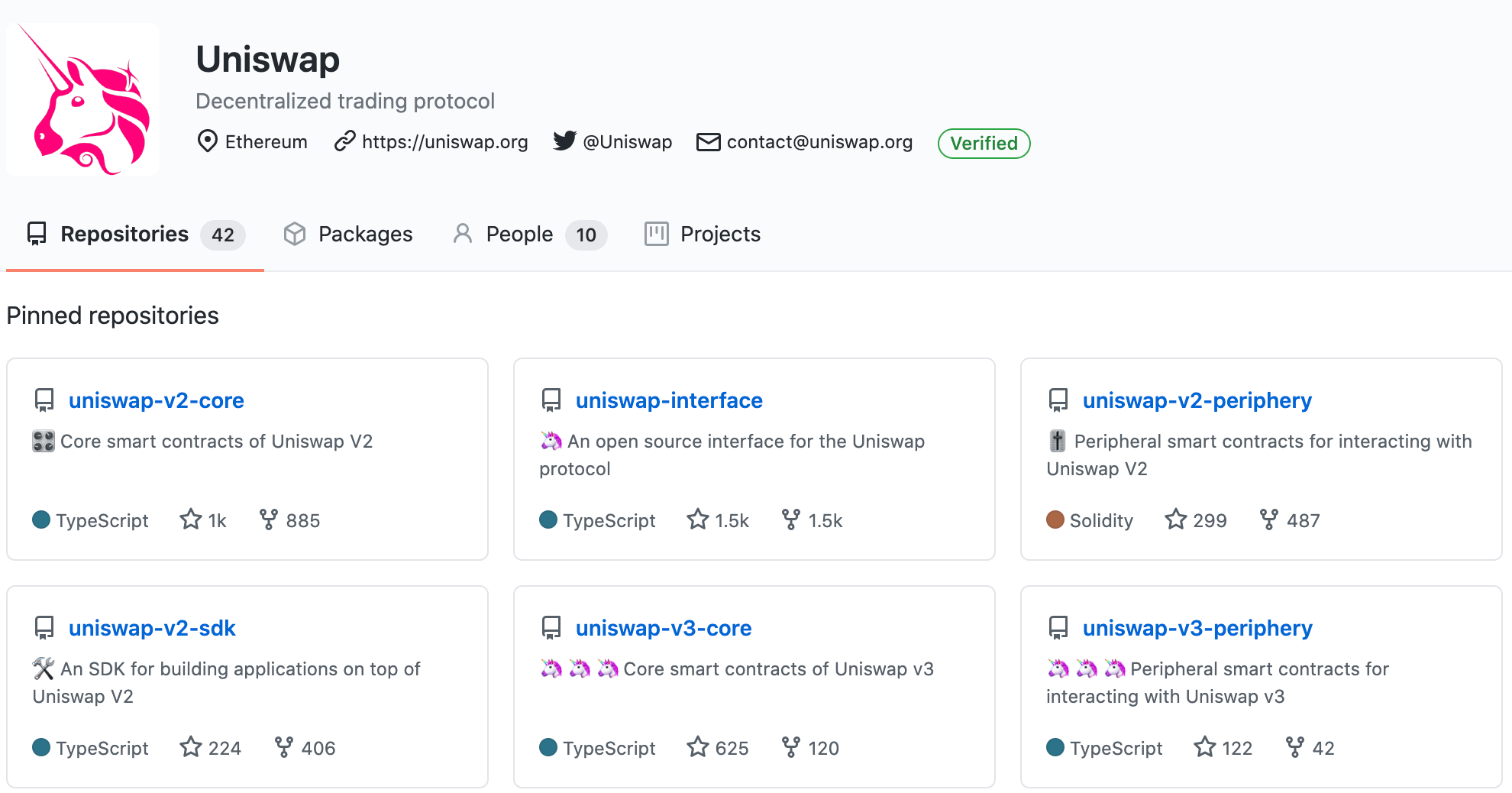This screenshot has height=793, width=1512.
Task: Click the Uniswap unicorn logo avatar
Action: [x=82, y=99]
